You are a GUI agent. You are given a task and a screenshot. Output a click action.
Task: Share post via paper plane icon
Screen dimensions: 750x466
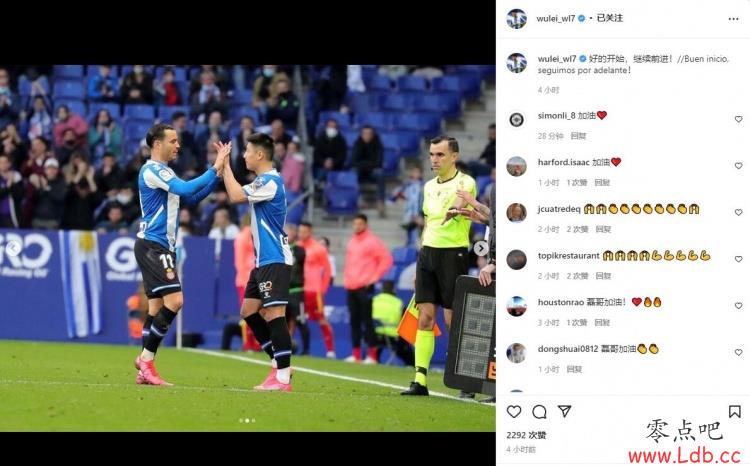click(564, 411)
